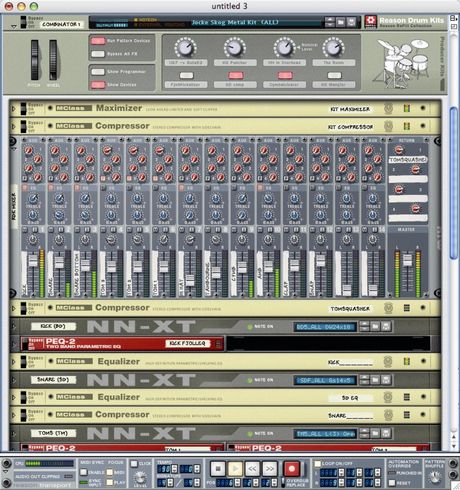Adjust the Combinator Pitch wheel
This screenshot has width=460, height=490.
pyautogui.click(x=35, y=60)
